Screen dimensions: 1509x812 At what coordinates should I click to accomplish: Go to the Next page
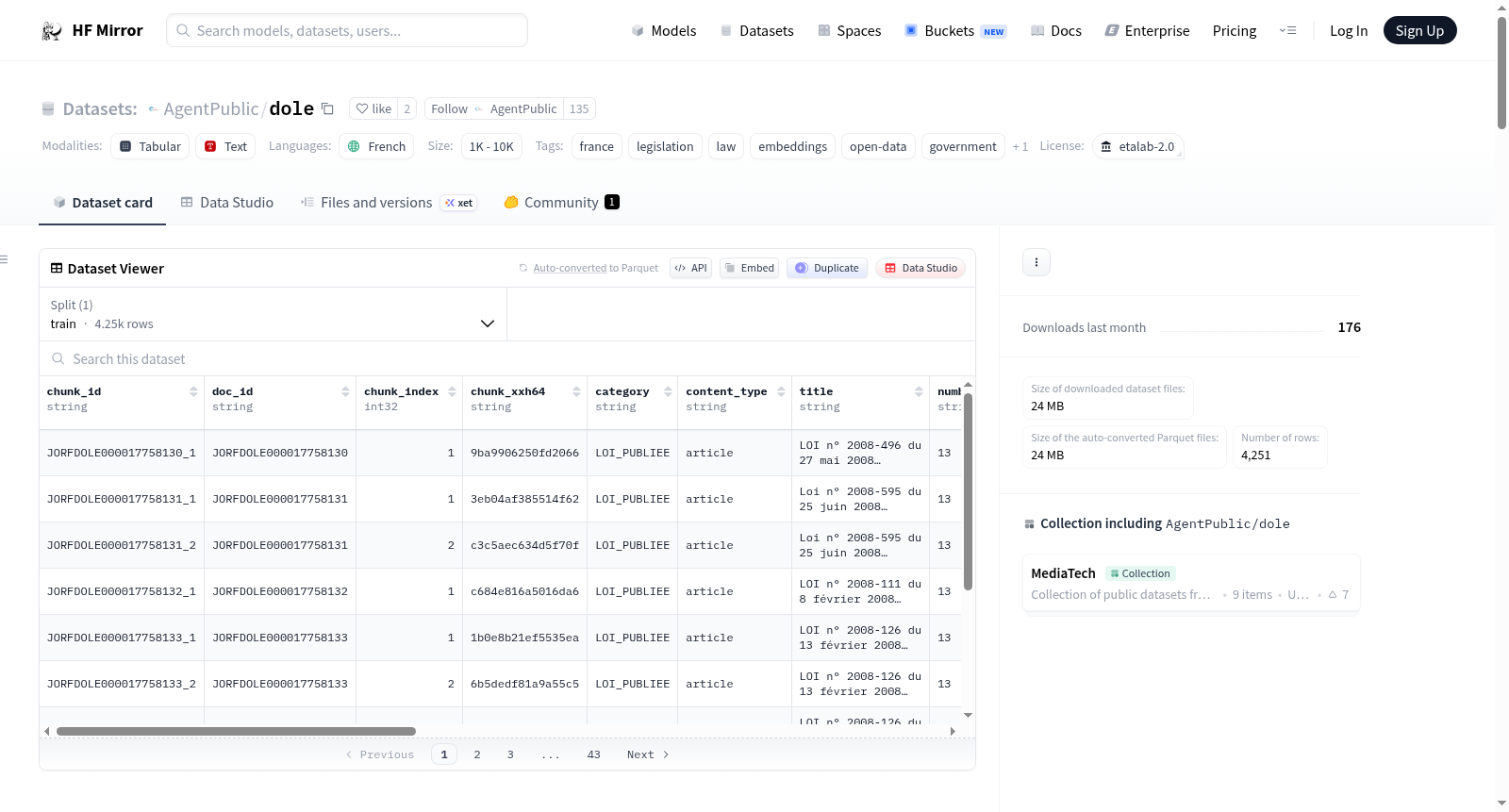point(648,754)
